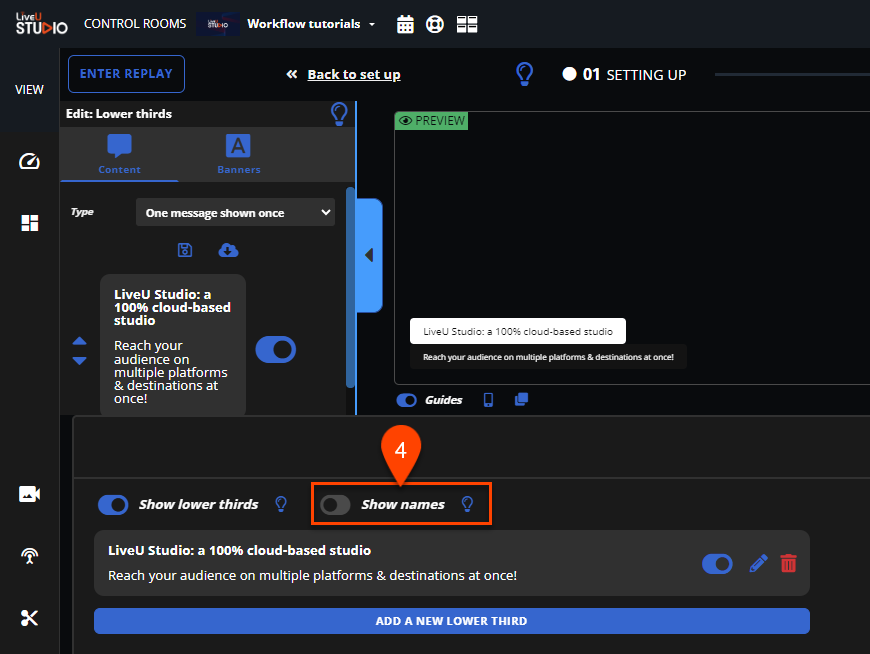Click the PREVIEW label badge
The width and height of the screenshot is (870, 654).
pyautogui.click(x=432, y=120)
